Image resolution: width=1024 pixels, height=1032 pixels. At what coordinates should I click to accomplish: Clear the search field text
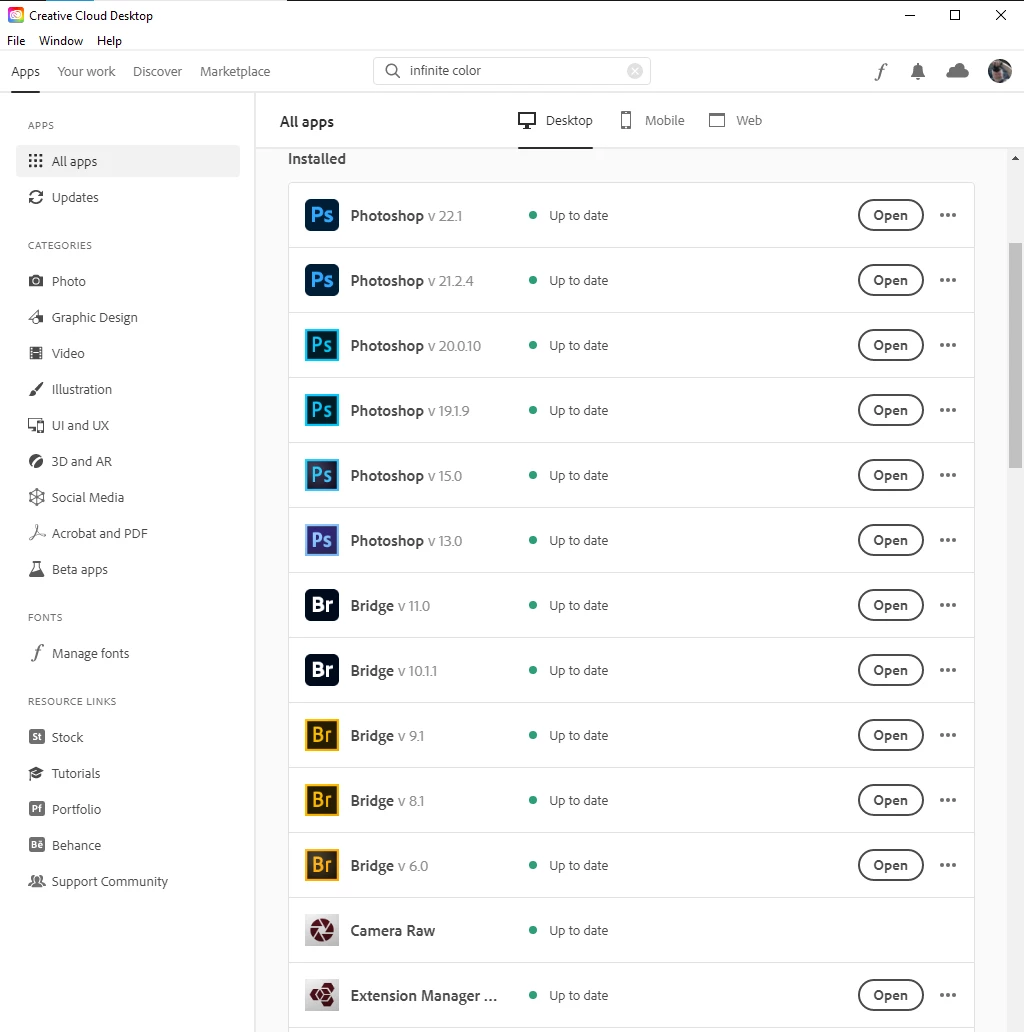click(635, 71)
